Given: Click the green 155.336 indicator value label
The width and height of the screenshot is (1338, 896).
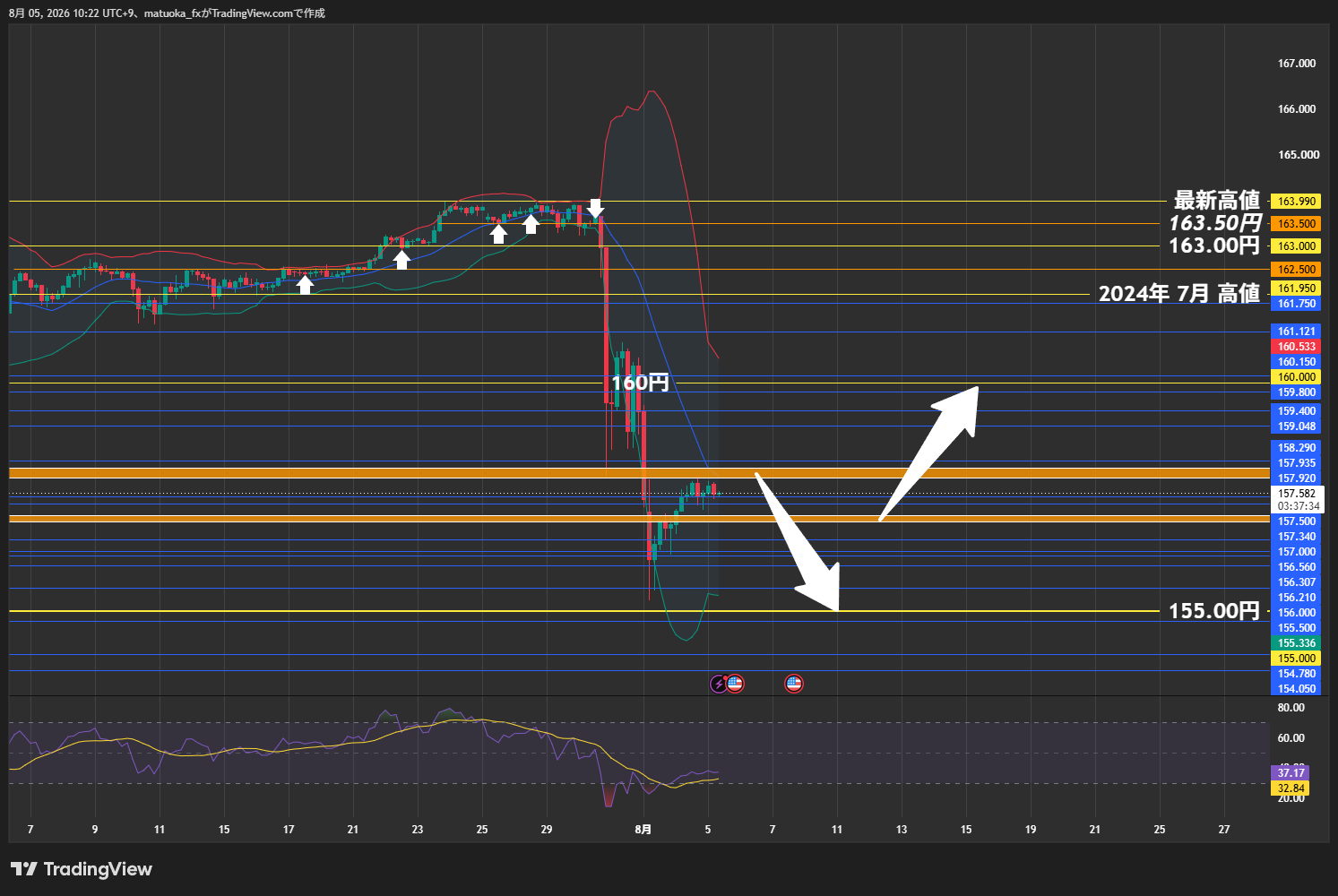Looking at the screenshot, I should pyautogui.click(x=1296, y=643).
